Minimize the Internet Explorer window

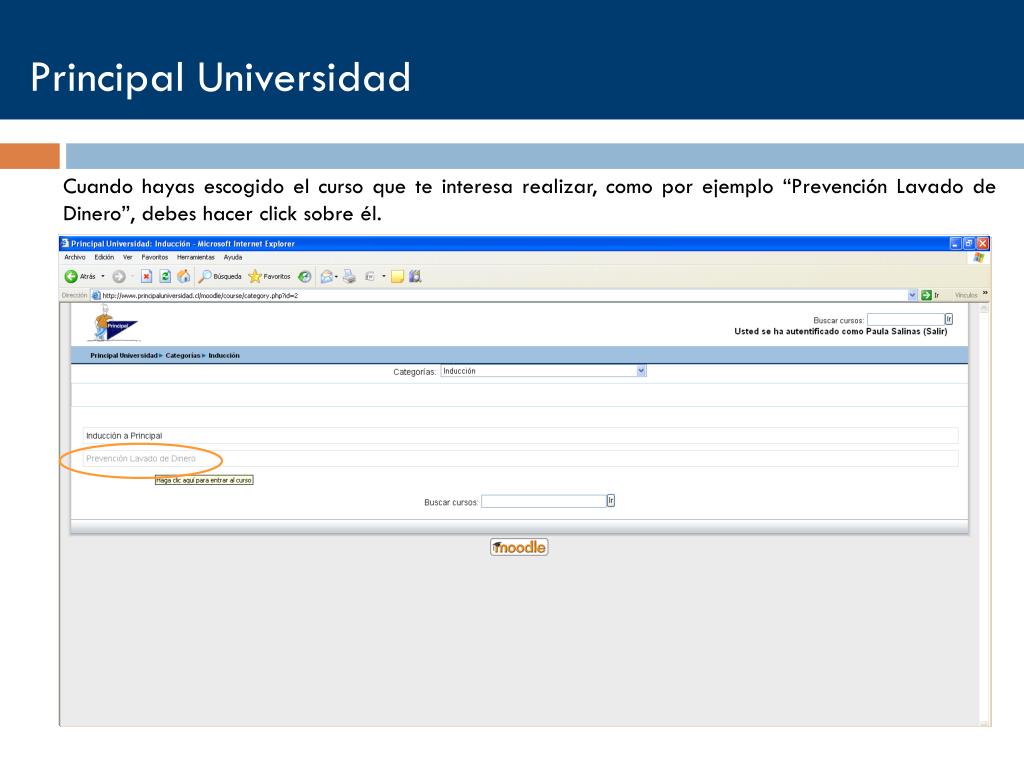pyautogui.click(x=955, y=244)
